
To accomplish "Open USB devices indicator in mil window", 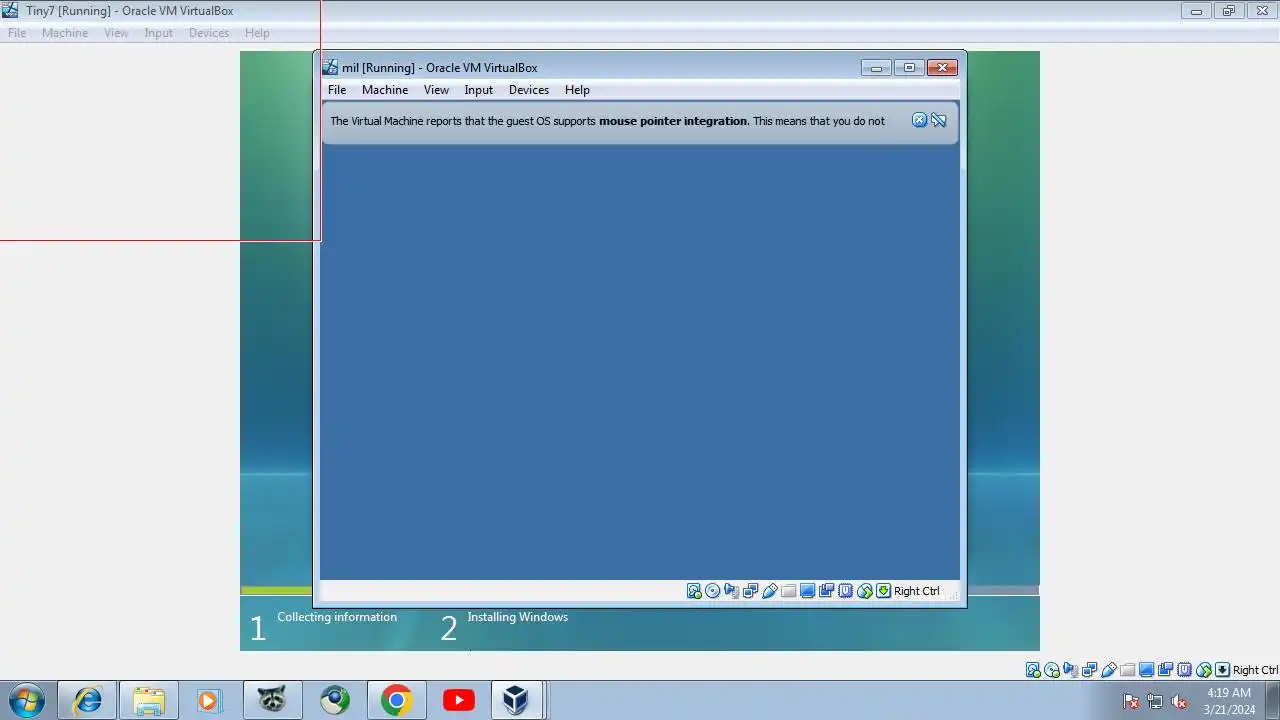I will [x=770, y=591].
